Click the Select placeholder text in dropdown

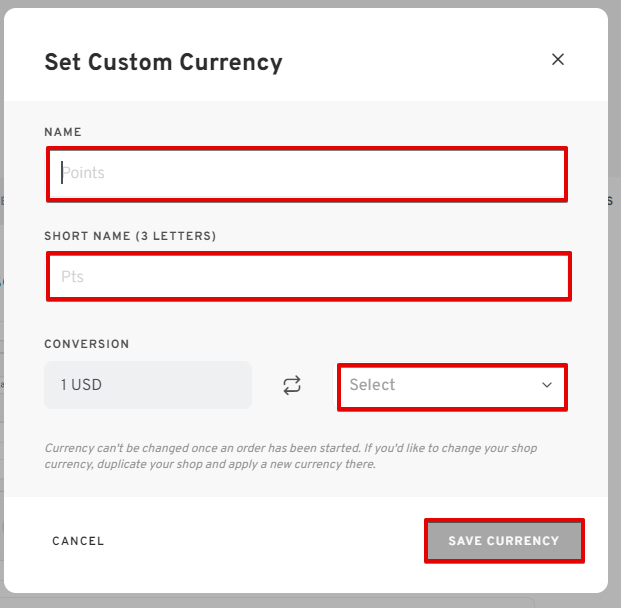372,385
